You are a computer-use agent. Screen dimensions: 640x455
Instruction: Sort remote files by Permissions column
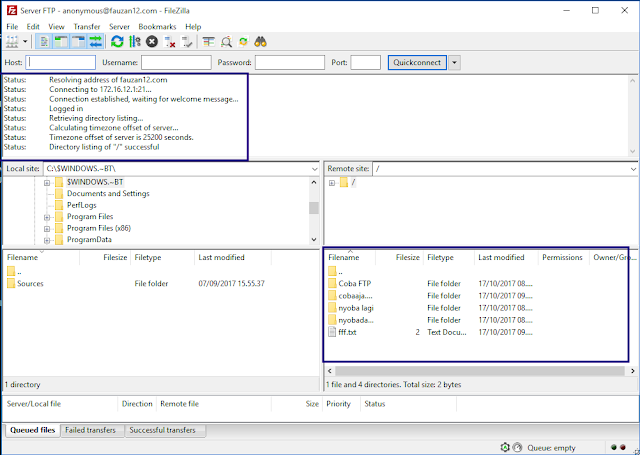562,257
